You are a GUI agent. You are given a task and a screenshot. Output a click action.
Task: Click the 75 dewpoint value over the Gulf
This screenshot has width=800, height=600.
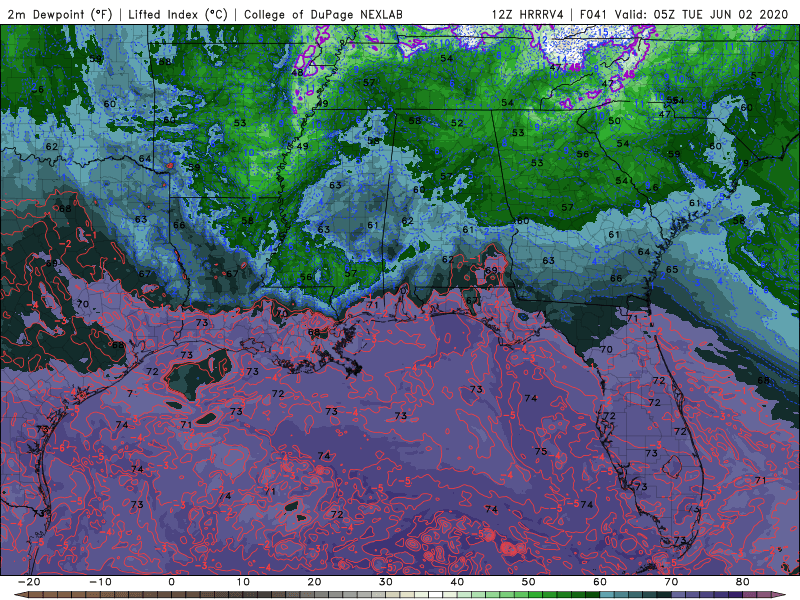541,451
